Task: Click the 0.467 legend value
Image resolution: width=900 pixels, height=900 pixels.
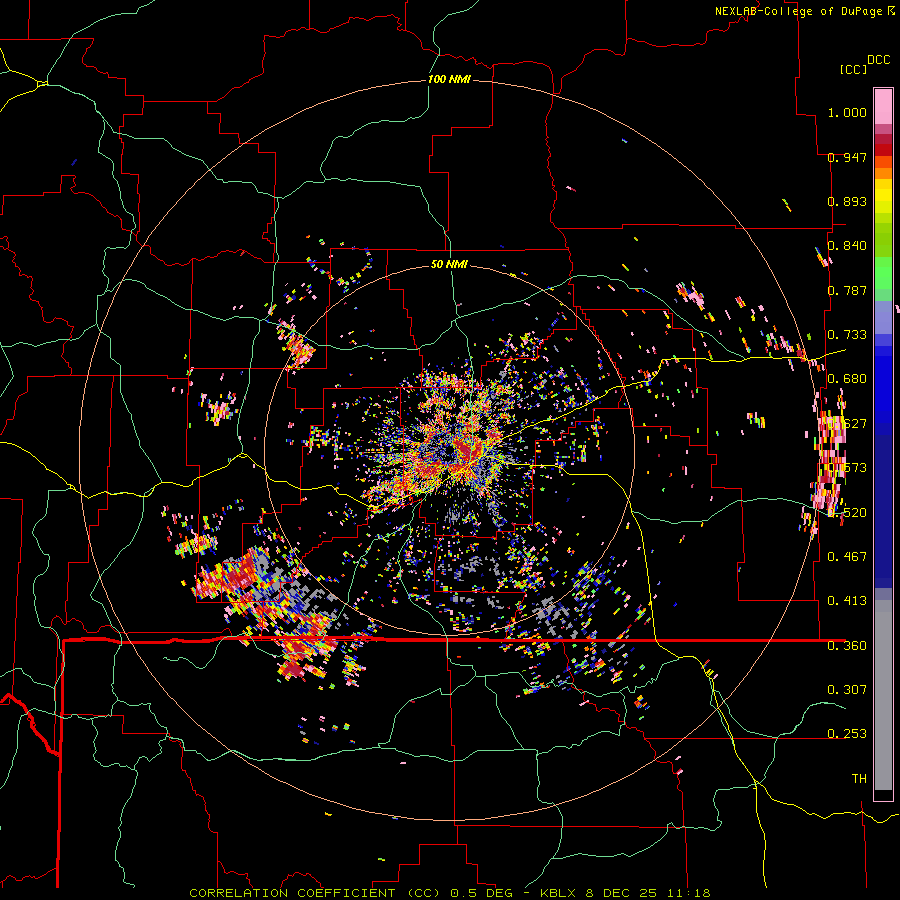Action: tap(847, 556)
